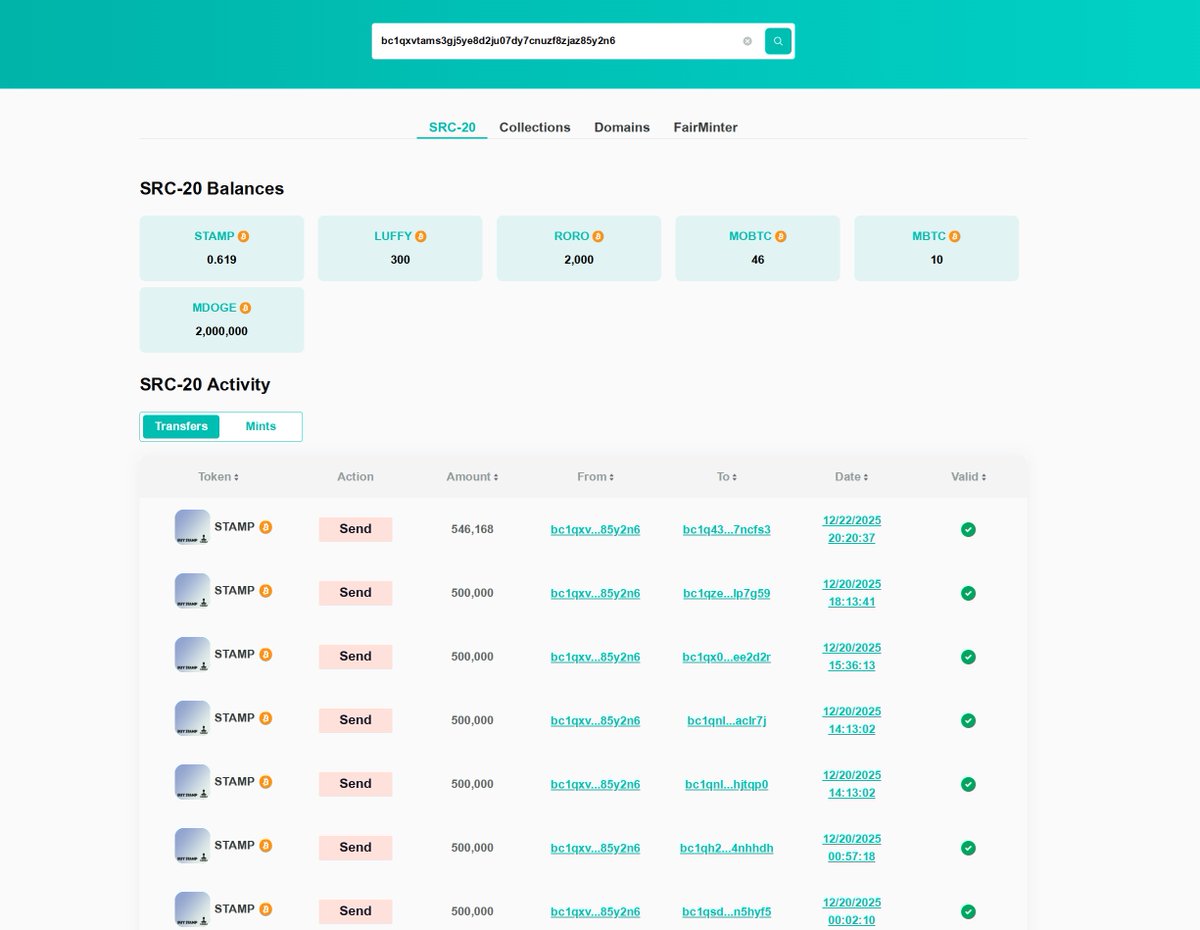Open recipient address bc1qx0...ee2d2r

(x=727, y=657)
